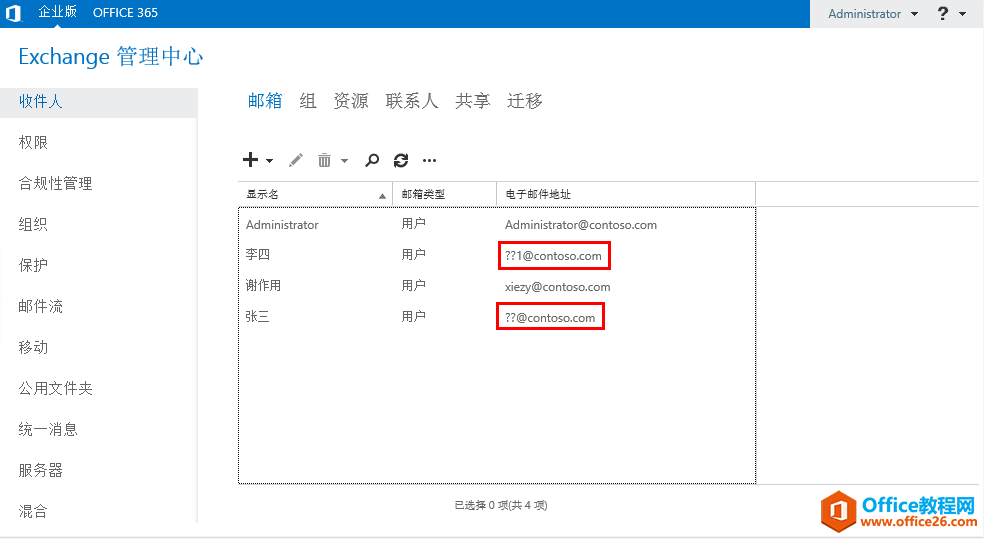Select the 张三 mailbox row
984x539 pixels.
(x=258, y=317)
